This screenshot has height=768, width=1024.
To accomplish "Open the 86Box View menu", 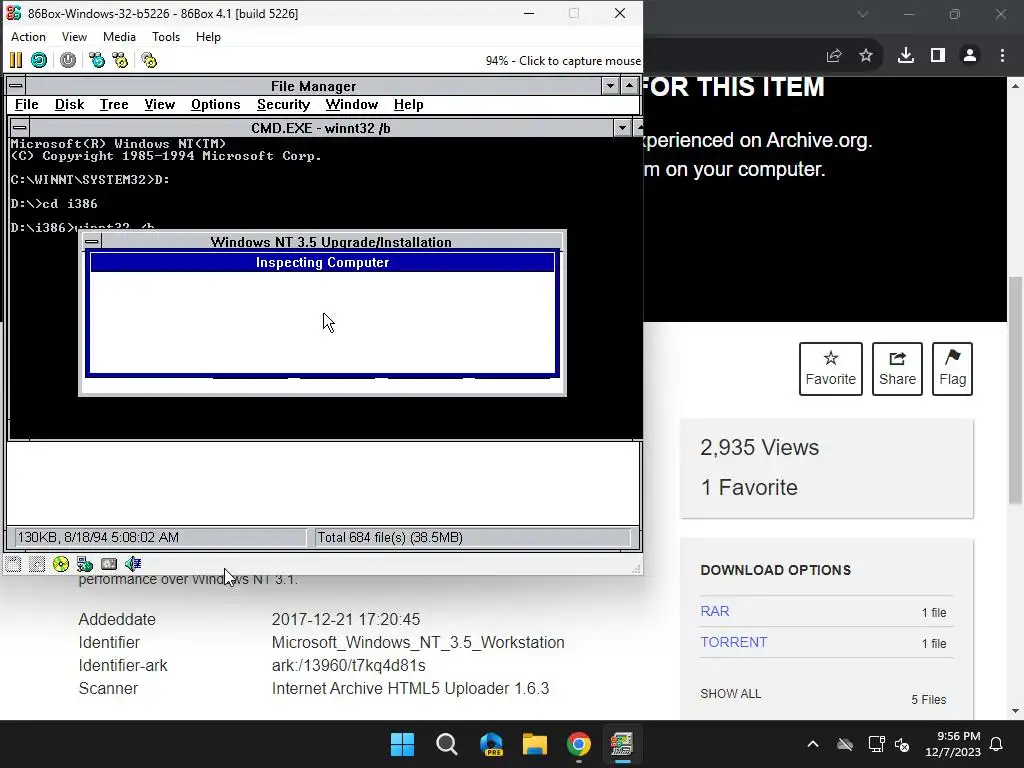I will point(74,37).
